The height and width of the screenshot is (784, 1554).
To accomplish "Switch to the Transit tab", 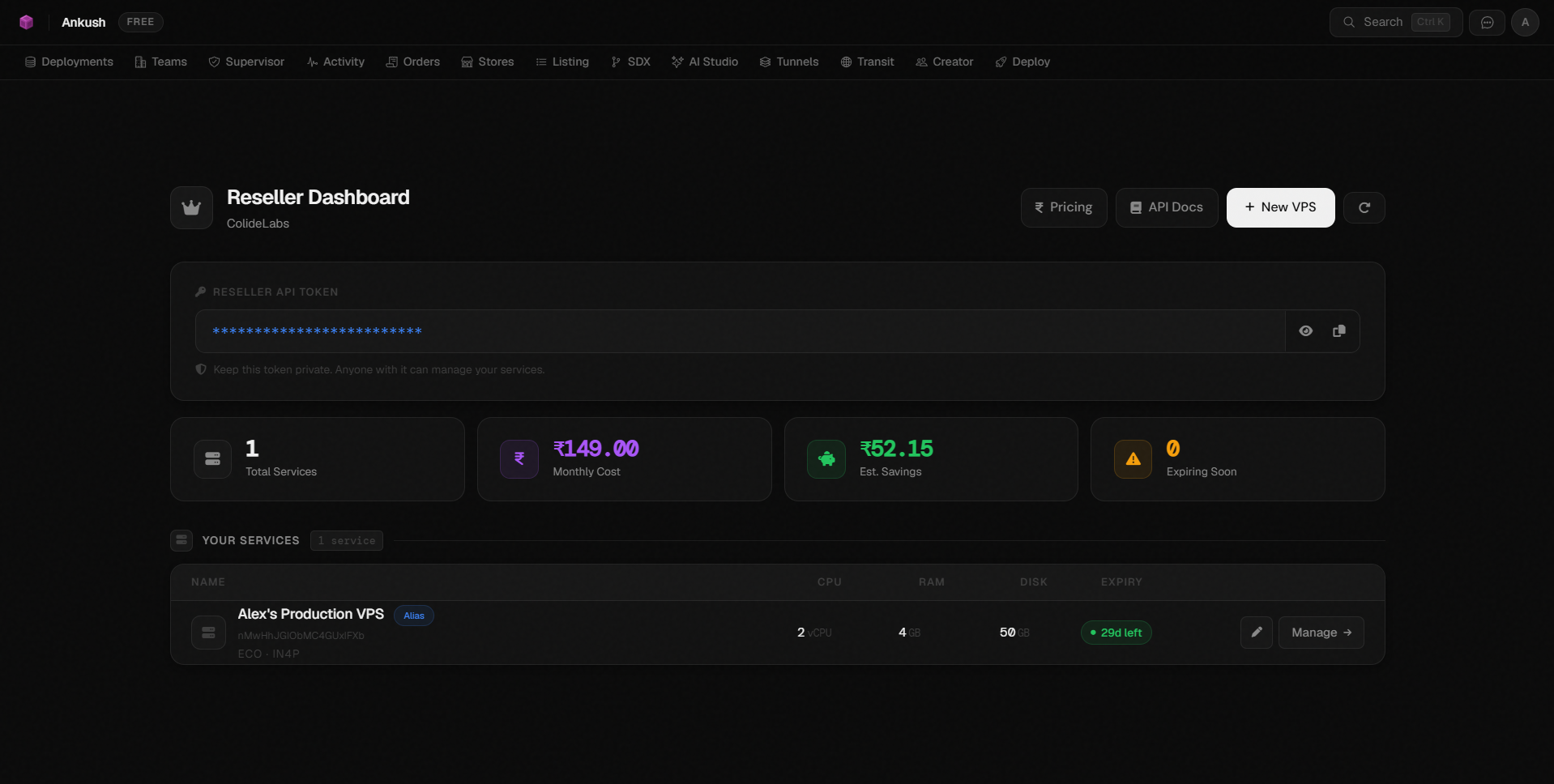I will pyautogui.click(x=867, y=62).
